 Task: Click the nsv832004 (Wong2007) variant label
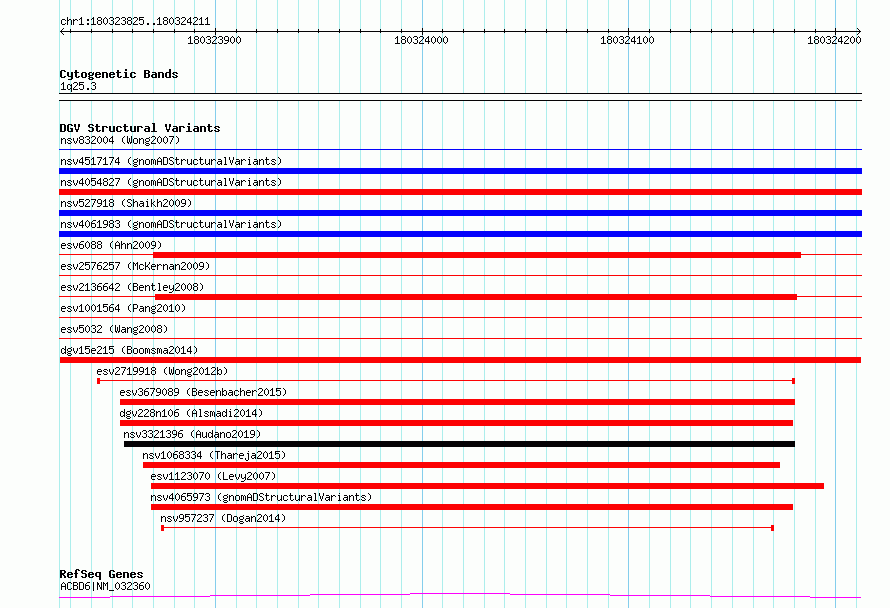coord(120,140)
